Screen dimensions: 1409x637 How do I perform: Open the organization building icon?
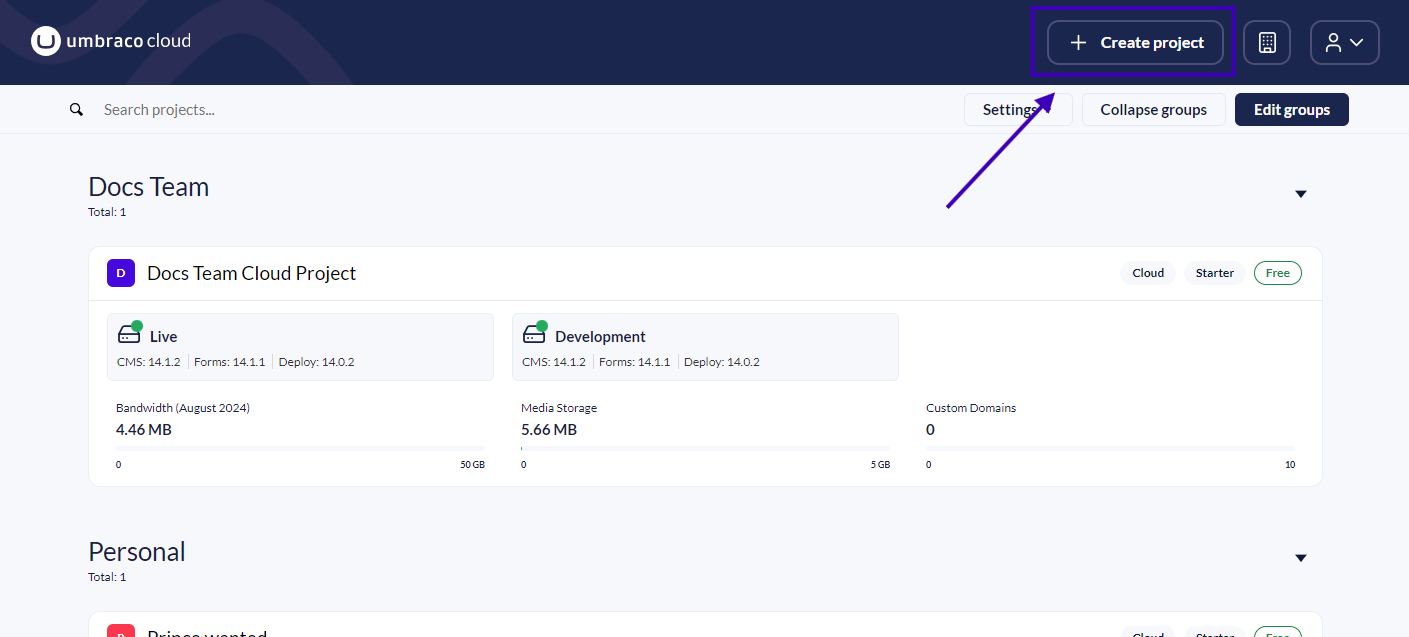click(1267, 43)
